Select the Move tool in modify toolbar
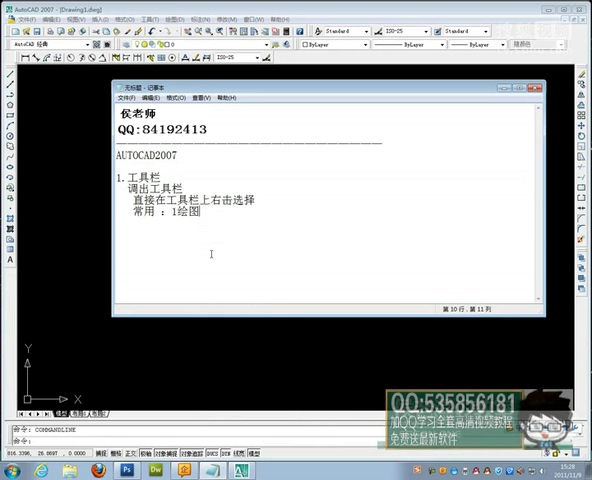Viewport: 592px width, 480px height. point(581,125)
